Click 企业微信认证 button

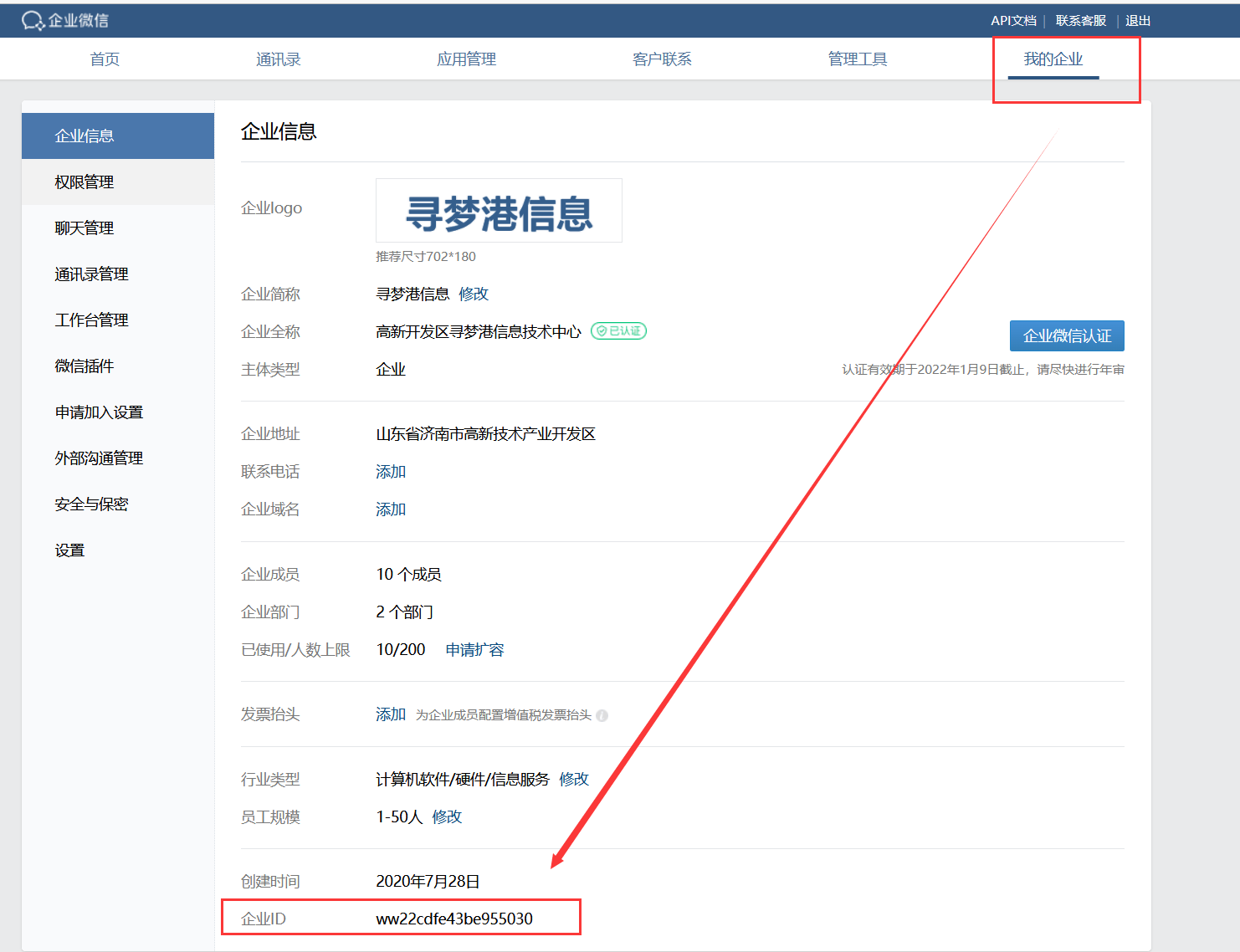tap(1067, 335)
